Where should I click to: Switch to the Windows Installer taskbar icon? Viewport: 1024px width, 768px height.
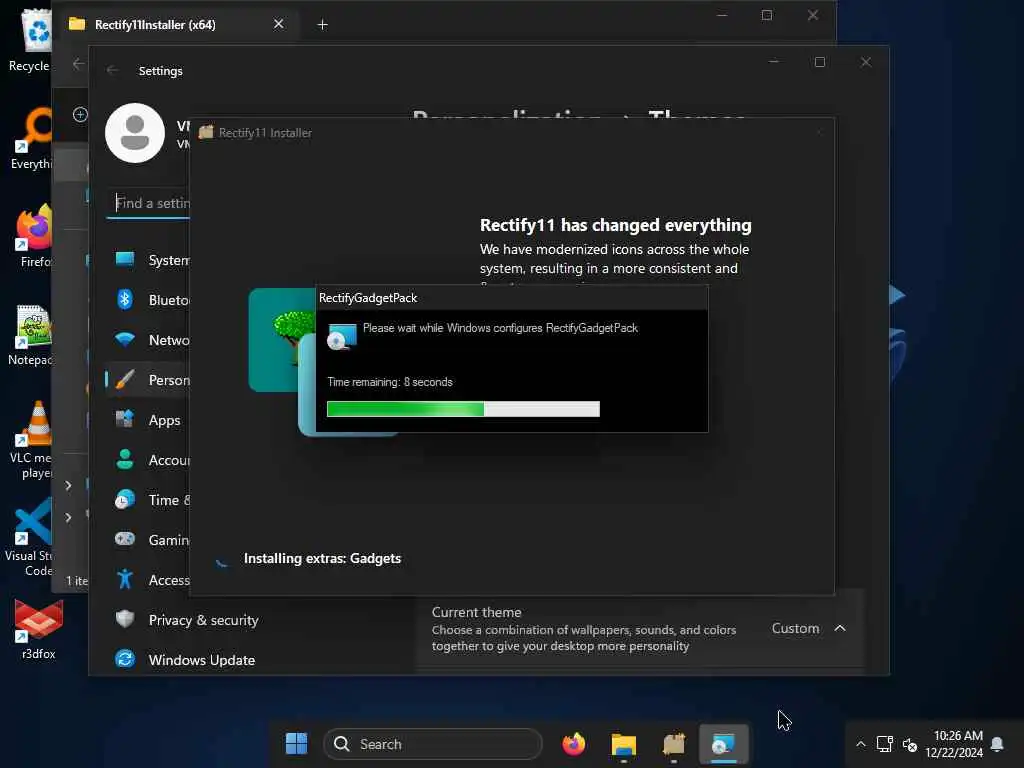pyautogui.click(x=724, y=744)
